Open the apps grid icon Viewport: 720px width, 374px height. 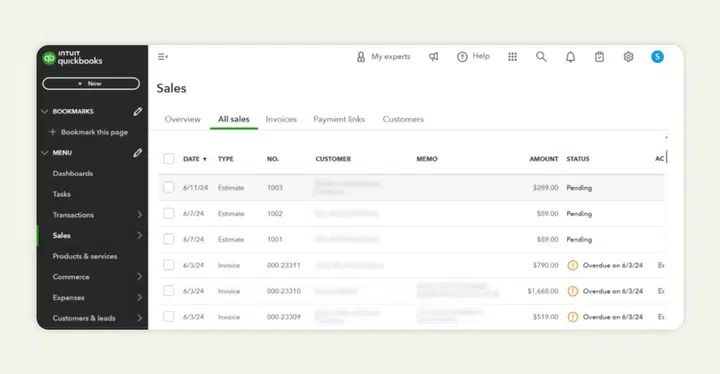pos(512,57)
